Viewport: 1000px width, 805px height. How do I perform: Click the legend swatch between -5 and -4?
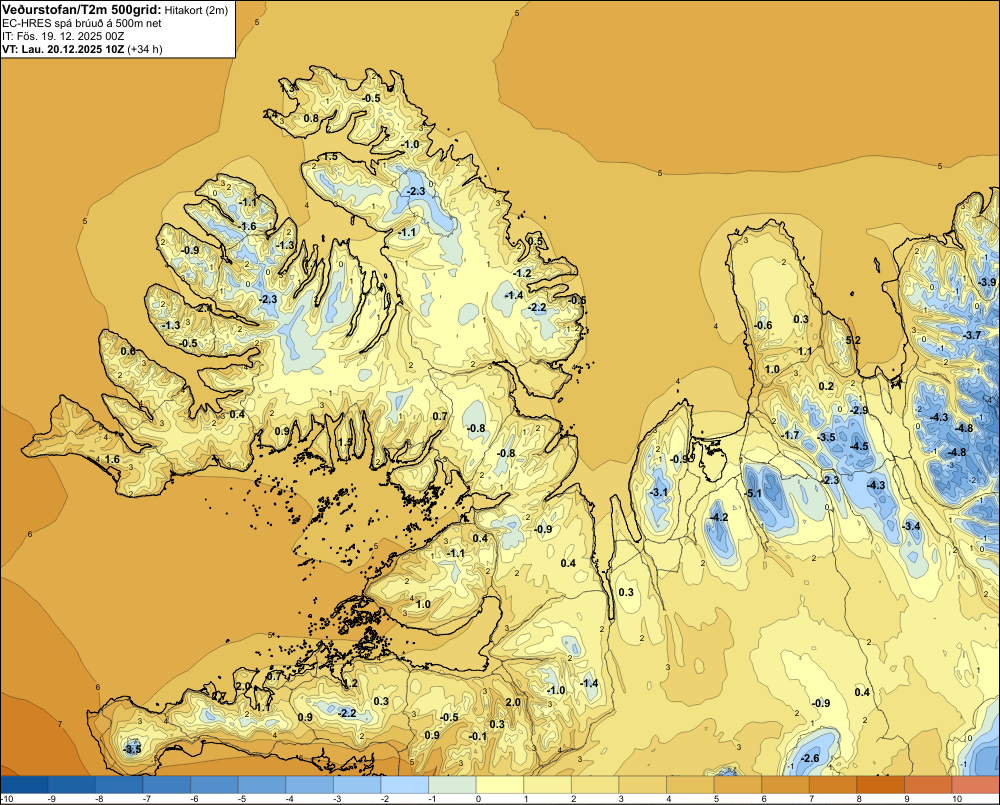pyautogui.click(x=262, y=785)
